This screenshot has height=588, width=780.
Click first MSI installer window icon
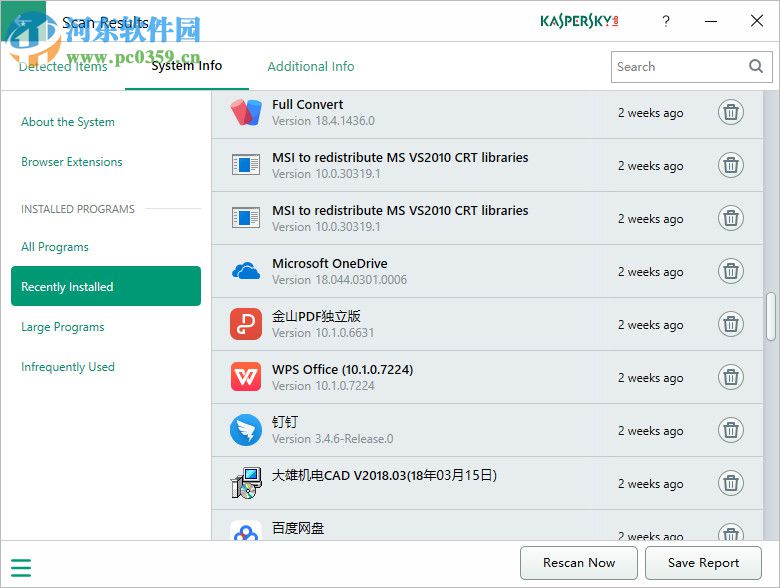click(246, 165)
